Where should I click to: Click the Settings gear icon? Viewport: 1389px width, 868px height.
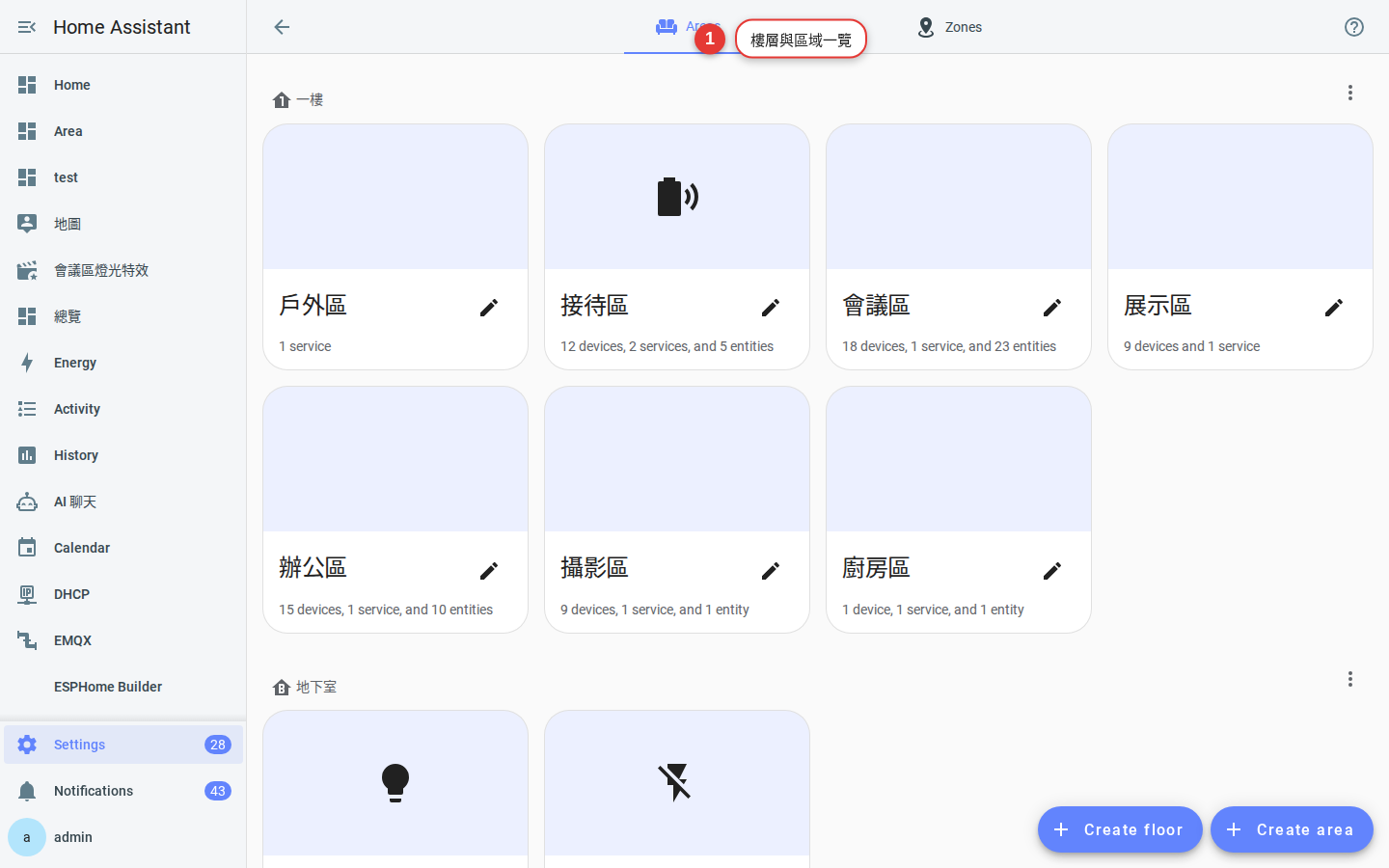tap(27, 745)
